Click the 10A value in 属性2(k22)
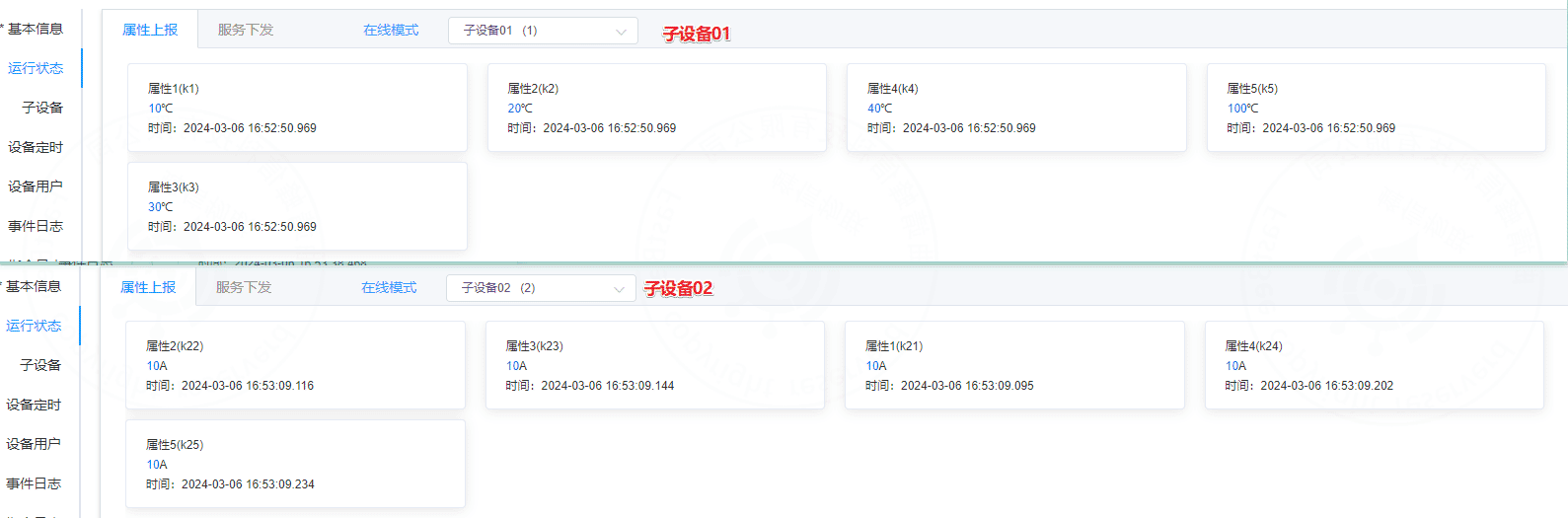 157,366
